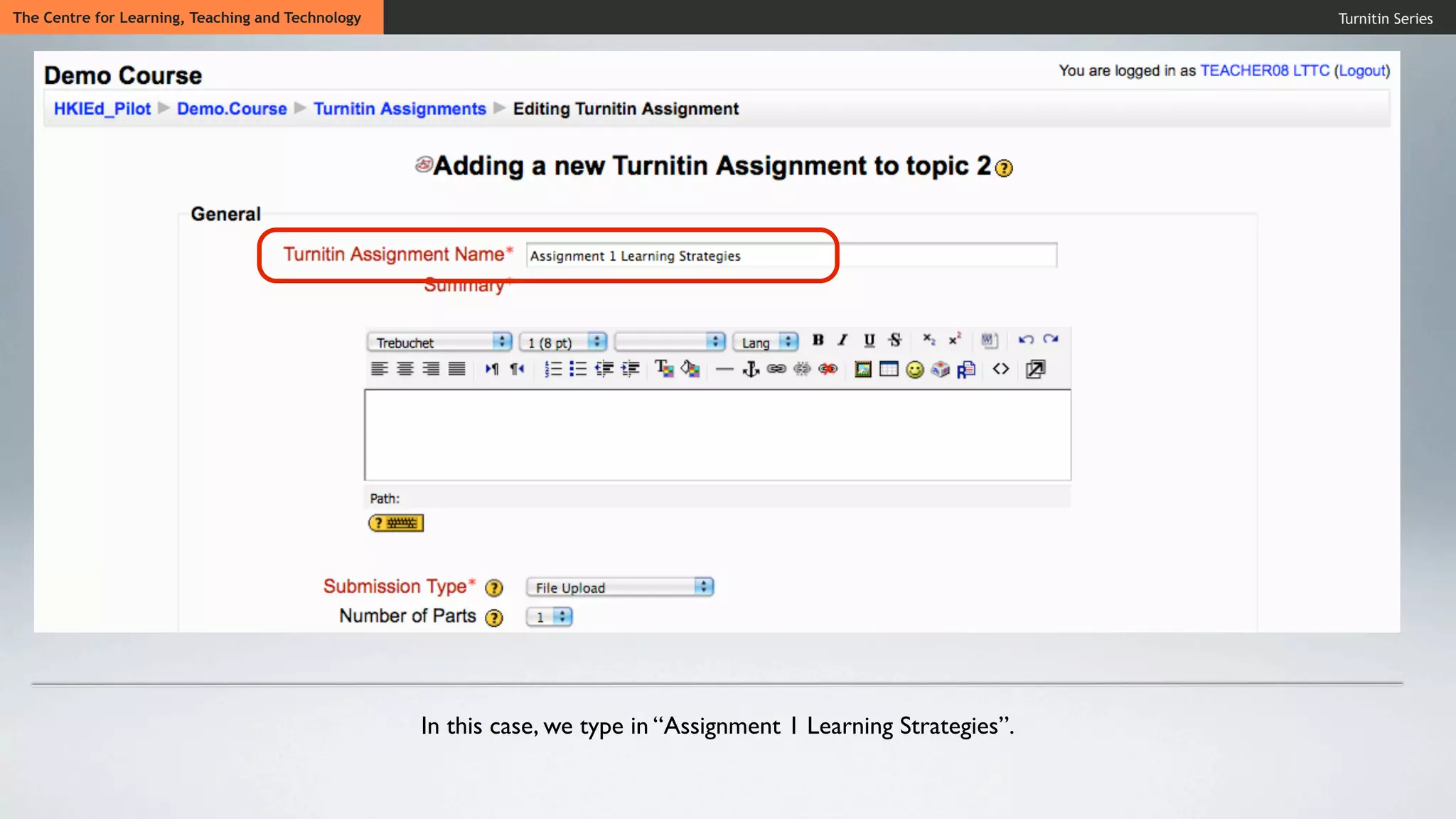
Task: Enlarge the editor to full screen
Action: (1035, 369)
